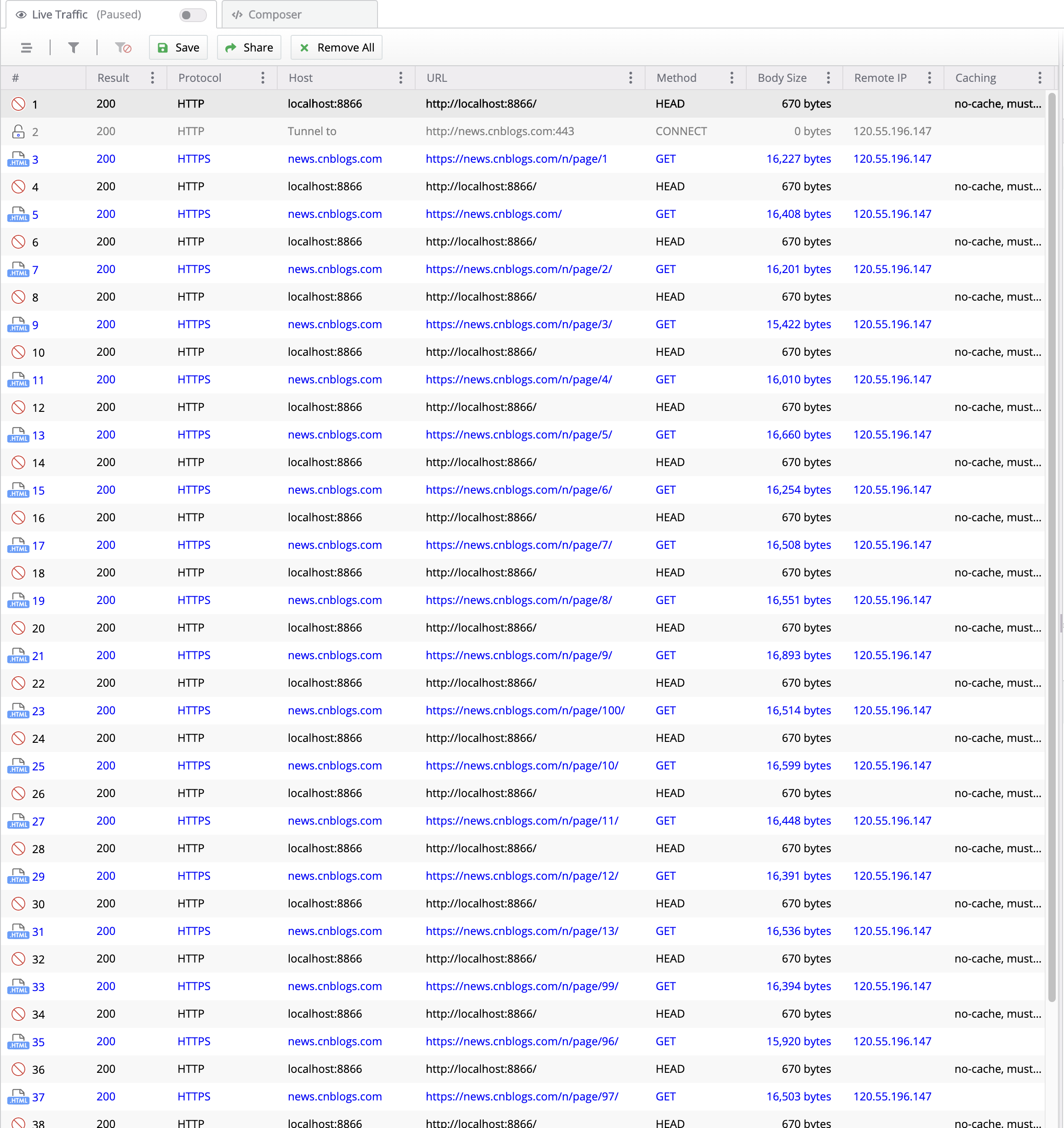1064x1128 pixels.
Task: Select the filter funnel icon
Action: coord(74,48)
